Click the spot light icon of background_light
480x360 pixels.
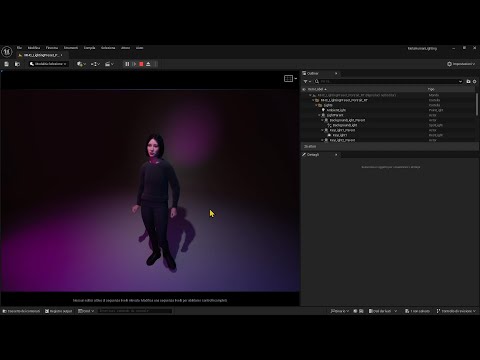pyautogui.click(x=329, y=125)
